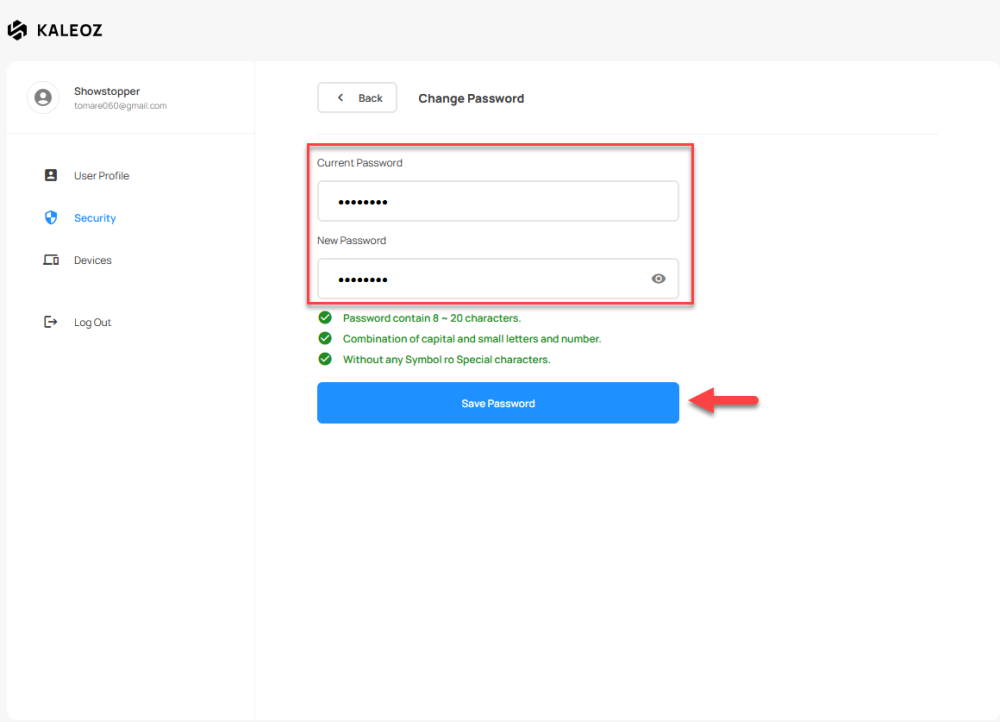Go back using the Back button label

[370, 98]
